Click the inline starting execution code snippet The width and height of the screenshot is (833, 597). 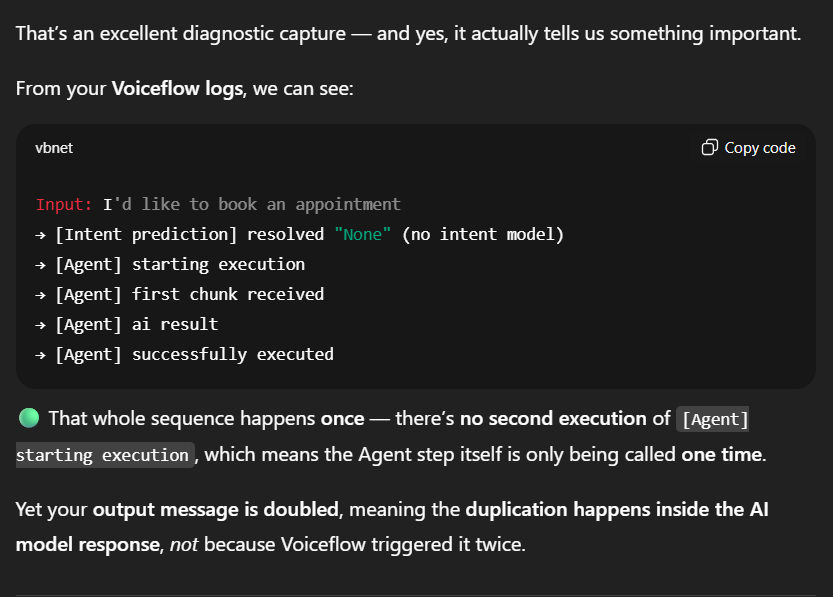click(x=103, y=455)
